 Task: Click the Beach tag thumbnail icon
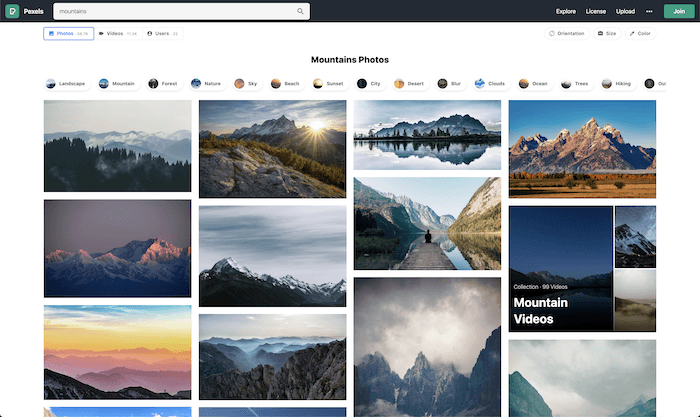[276, 83]
